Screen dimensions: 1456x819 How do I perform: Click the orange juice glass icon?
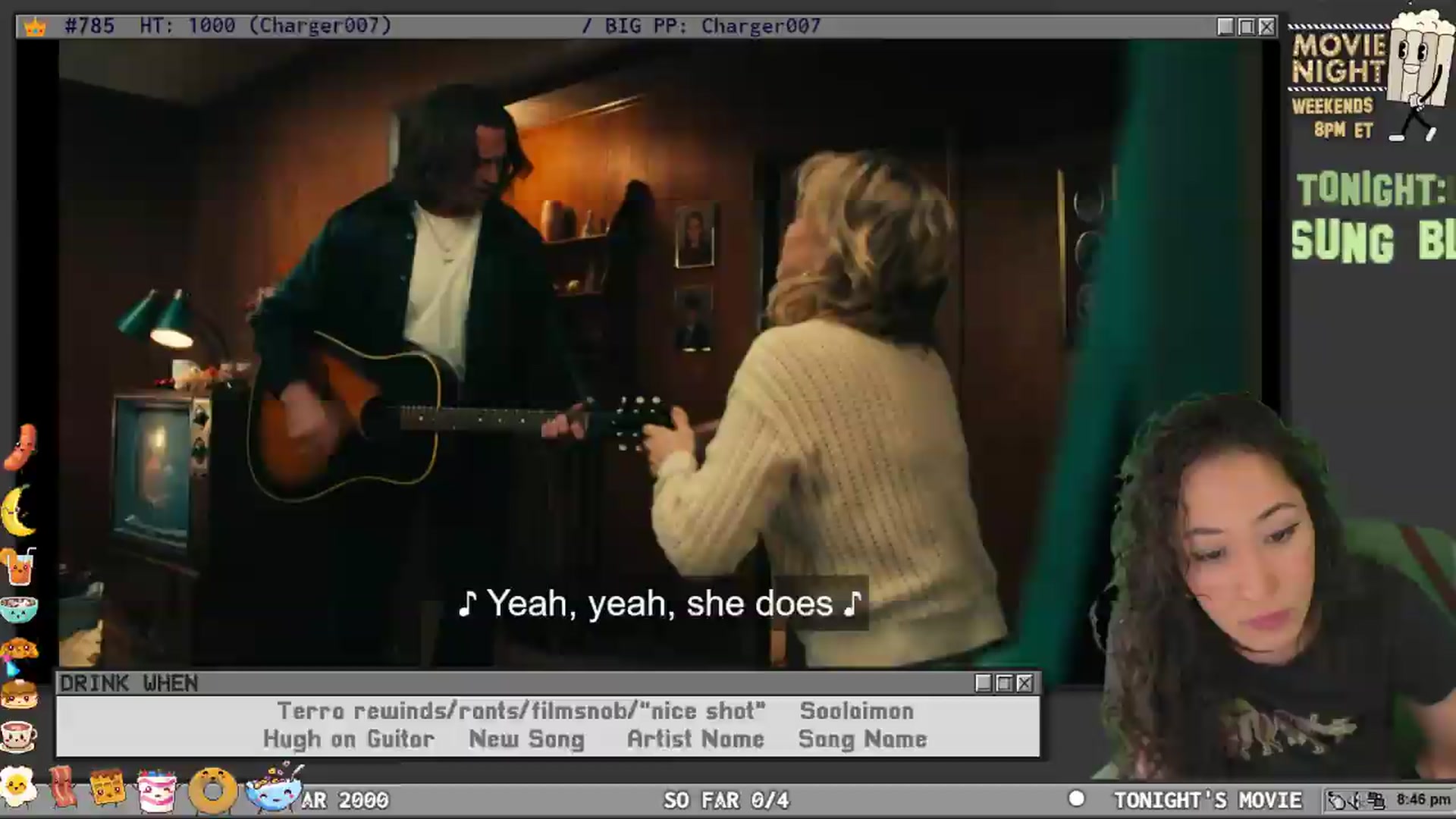[20, 567]
